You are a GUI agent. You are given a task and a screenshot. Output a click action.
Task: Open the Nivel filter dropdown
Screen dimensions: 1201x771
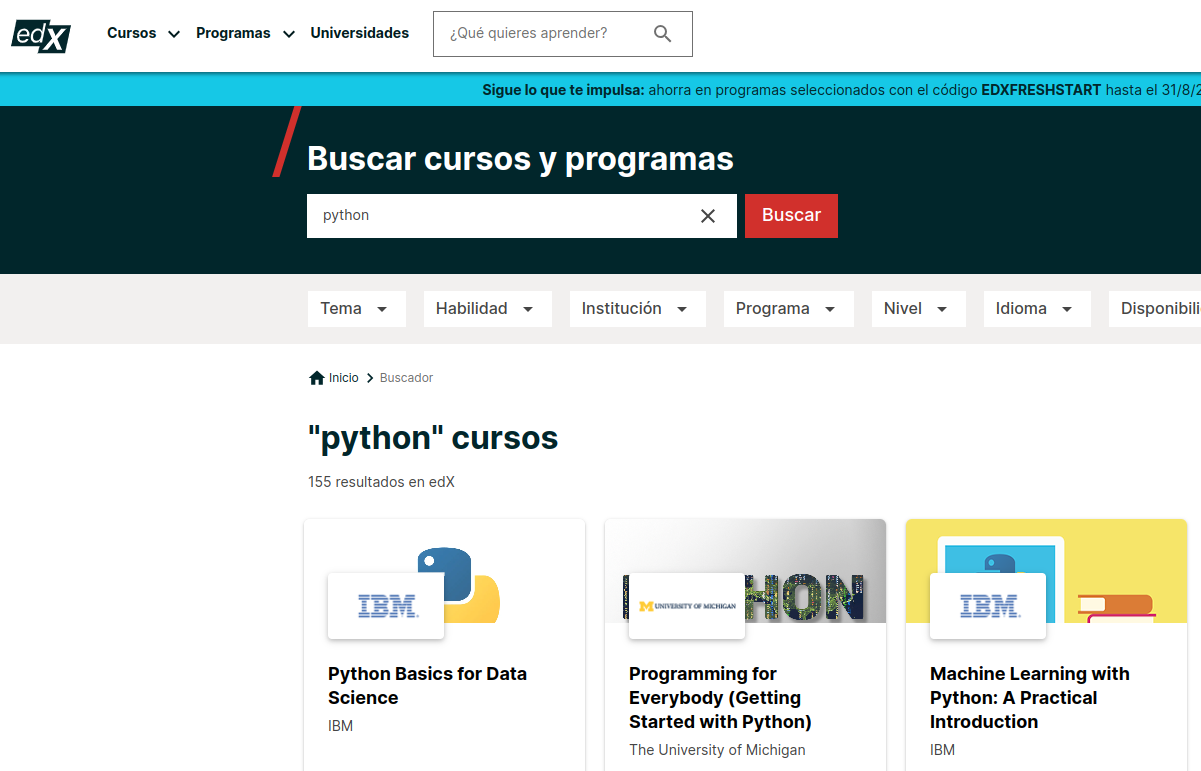(918, 308)
